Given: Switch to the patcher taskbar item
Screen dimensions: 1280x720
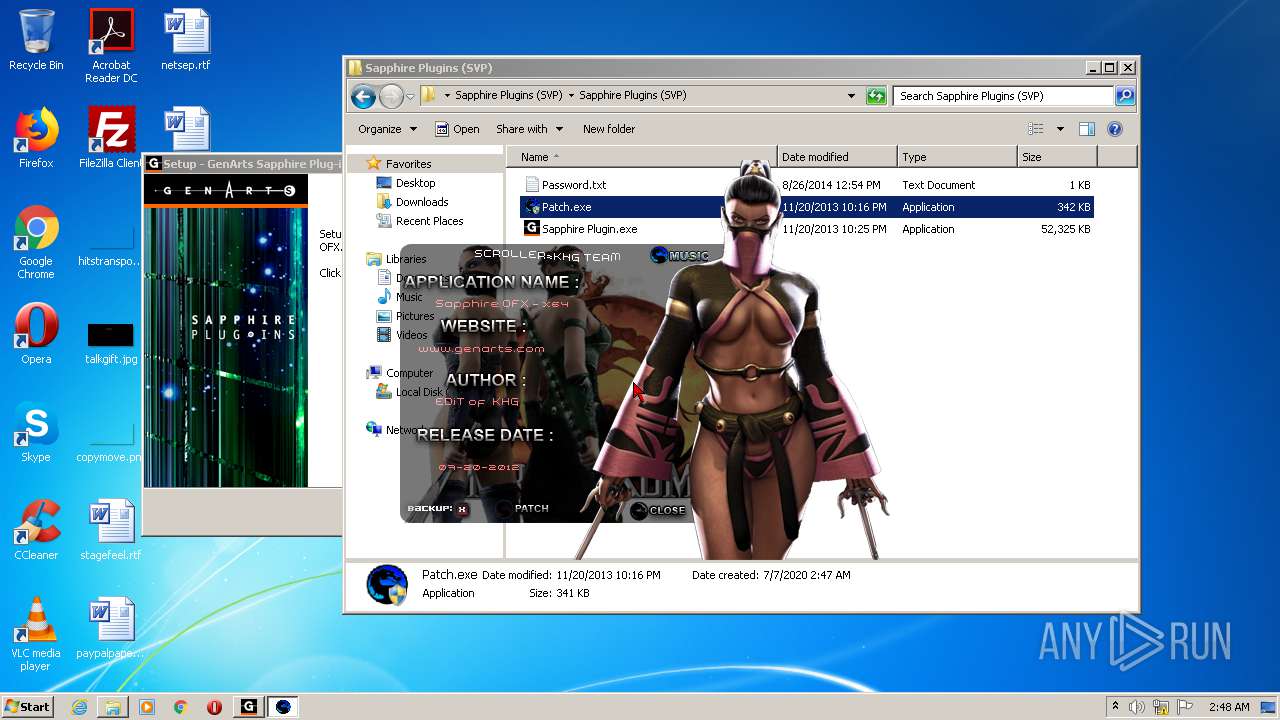Looking at the screenshot, I should click(x=283, y=707).
